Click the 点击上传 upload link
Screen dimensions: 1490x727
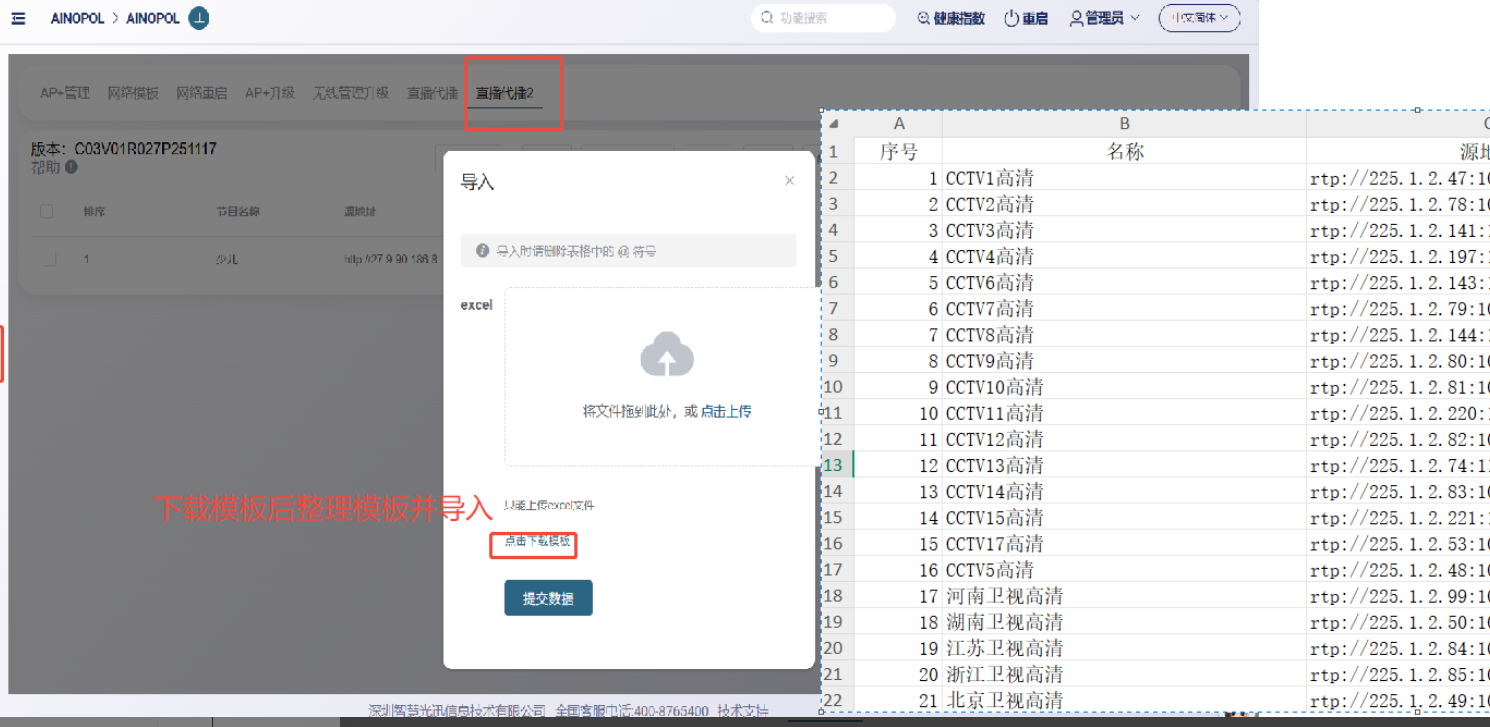pos(726,411)
